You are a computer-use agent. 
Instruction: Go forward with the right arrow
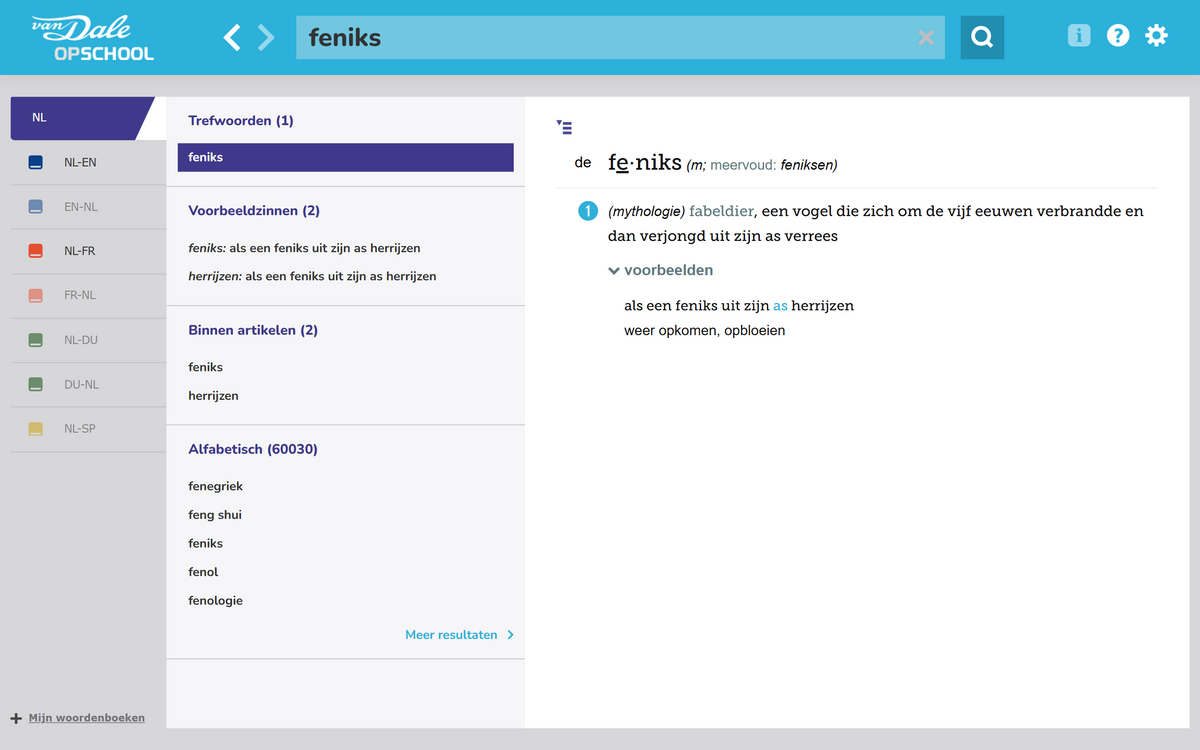266,38
